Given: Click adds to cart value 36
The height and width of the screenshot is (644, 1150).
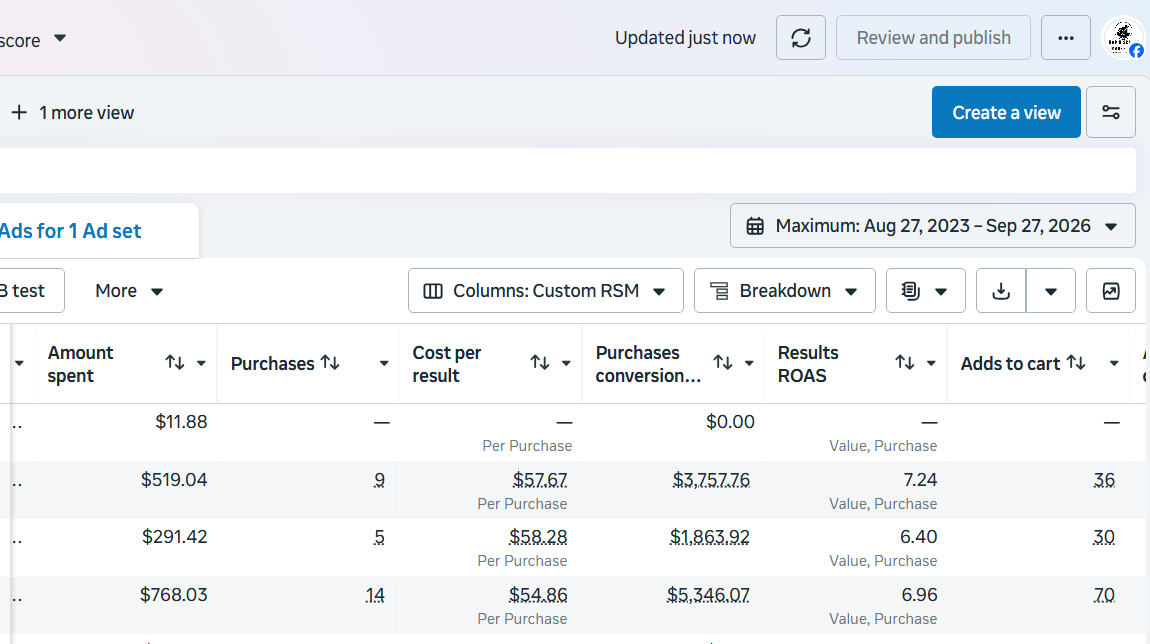Looking at the screenshot, I should coord(1105,480).
